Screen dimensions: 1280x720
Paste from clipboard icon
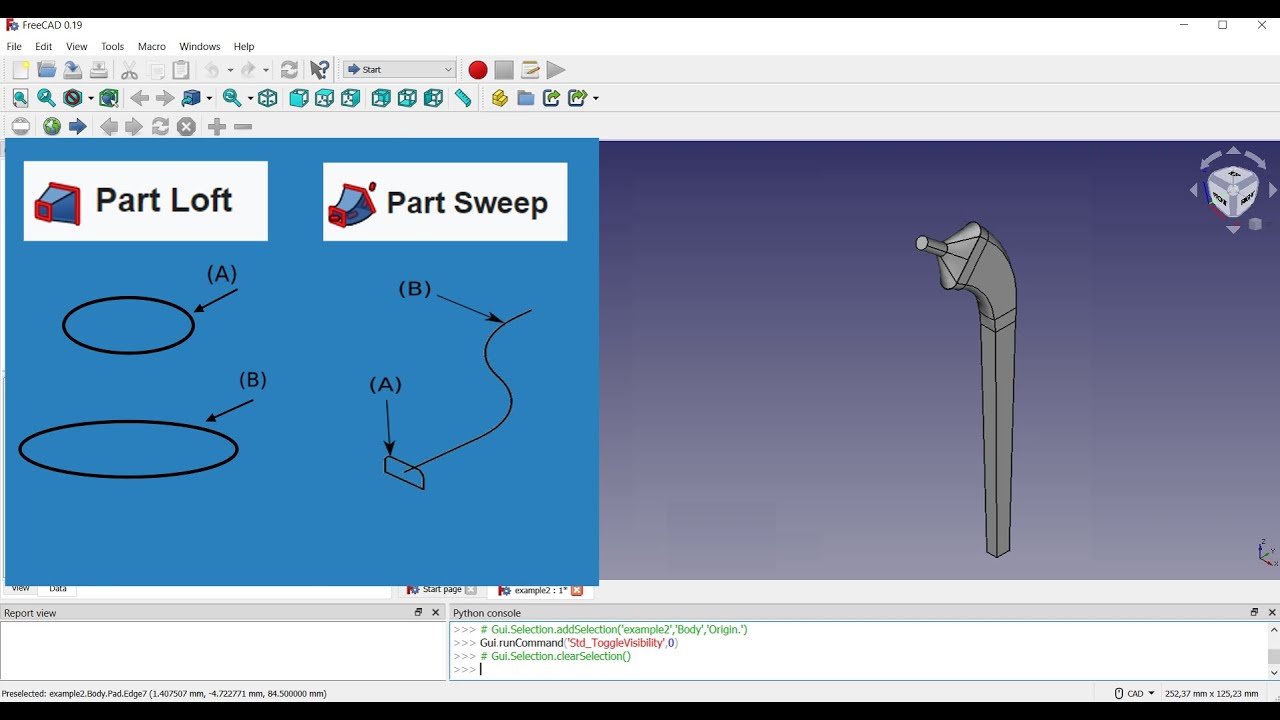(x=181, y=70)
